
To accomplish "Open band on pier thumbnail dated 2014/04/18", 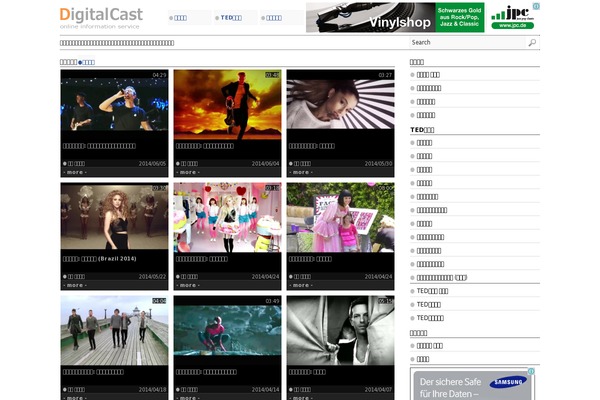I will (114, 330).
